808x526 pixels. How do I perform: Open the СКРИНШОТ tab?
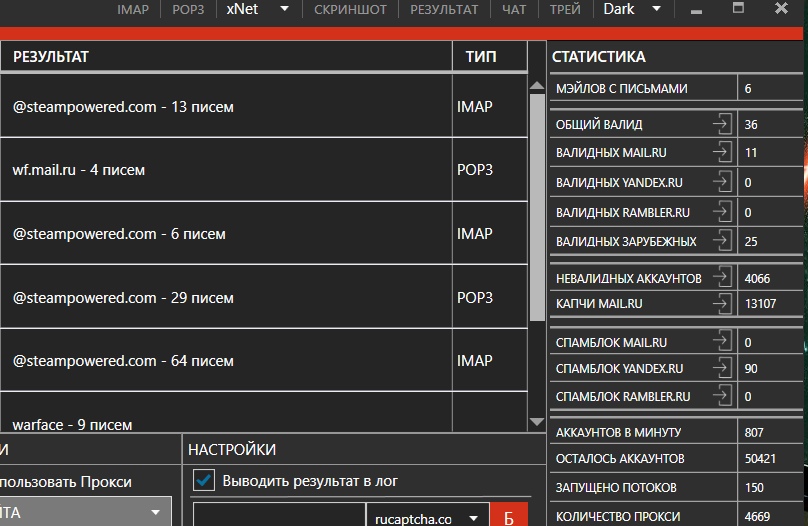(x=349, y=10)
